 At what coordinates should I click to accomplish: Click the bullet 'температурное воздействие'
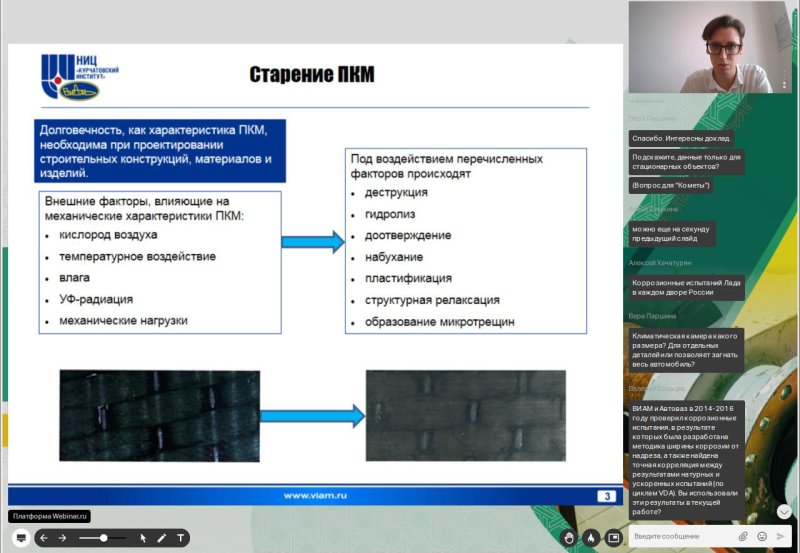pos(137,256)
